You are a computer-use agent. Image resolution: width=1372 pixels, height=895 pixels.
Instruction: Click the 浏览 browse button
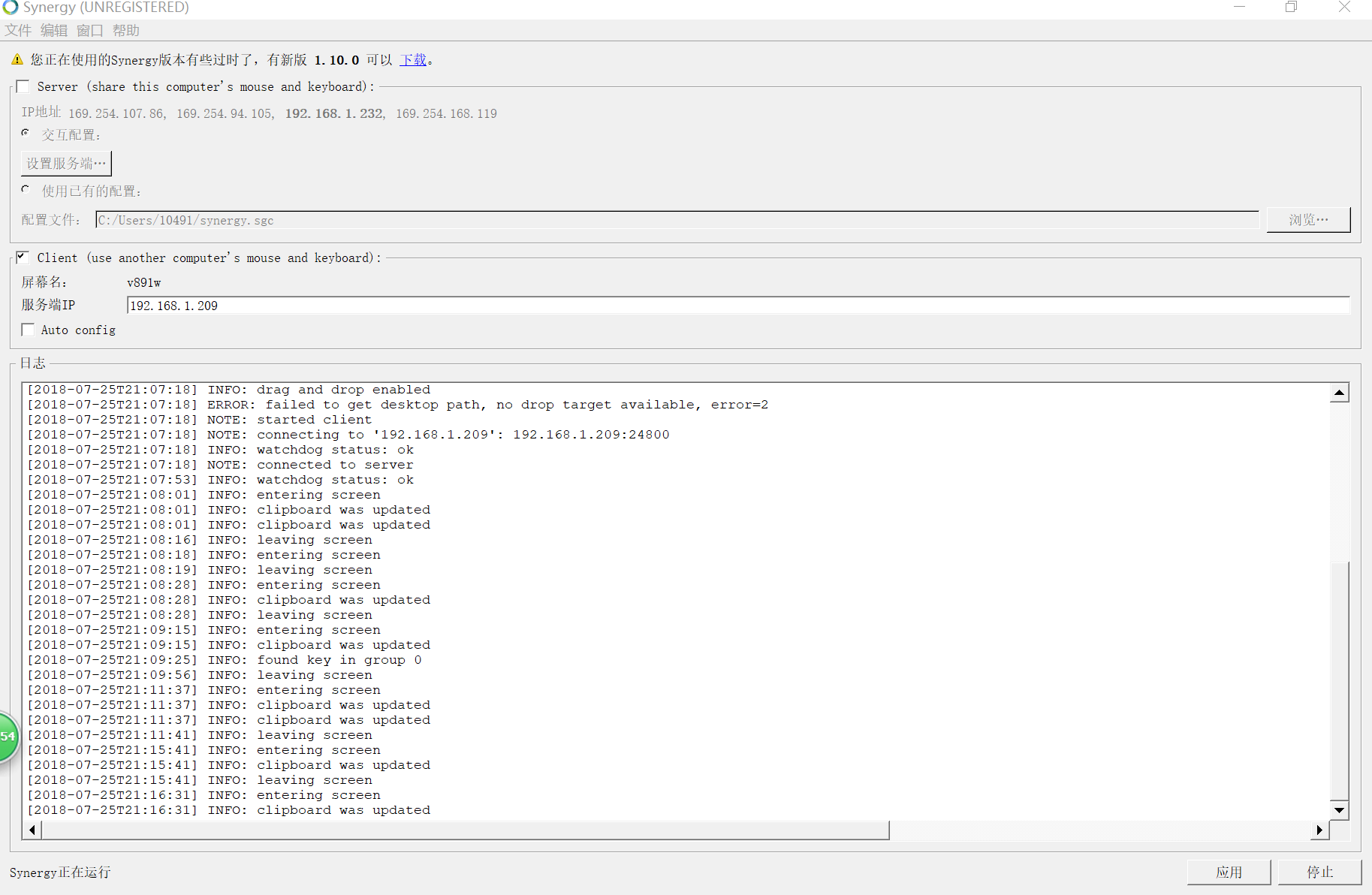1308,220
